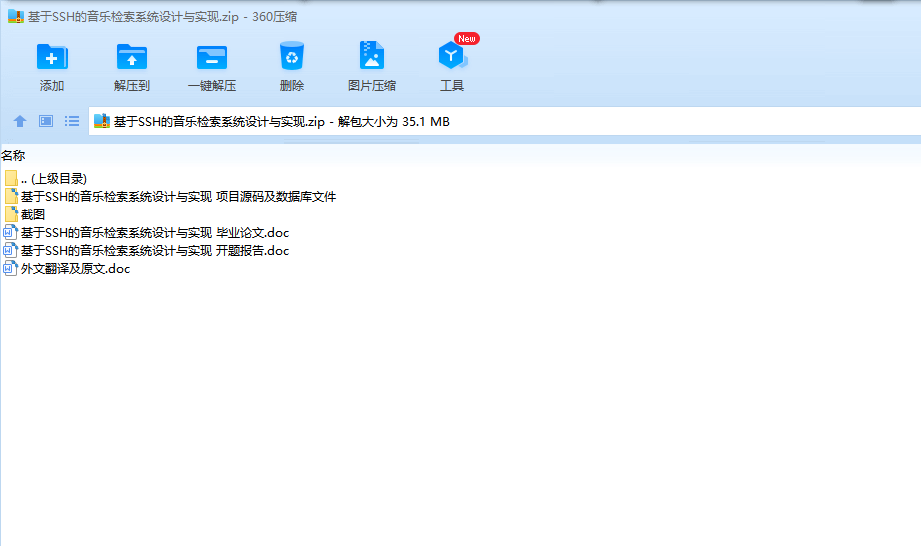
Task: Click the 解压到 (Extract to) icon
Action: tap(132, 57)
